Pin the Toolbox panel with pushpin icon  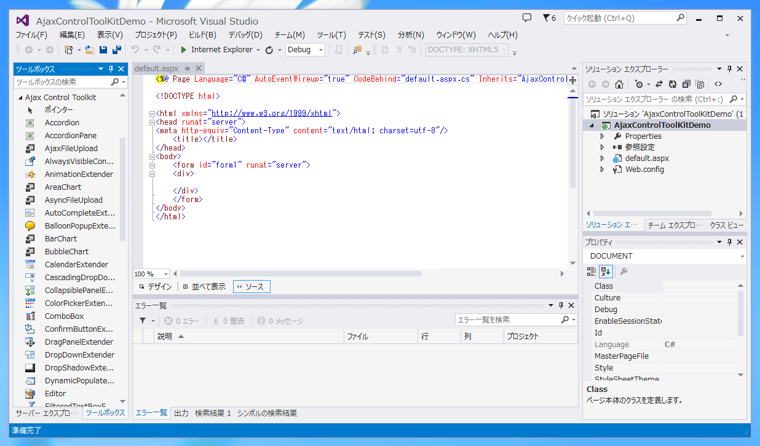click(x=111, y=69)
